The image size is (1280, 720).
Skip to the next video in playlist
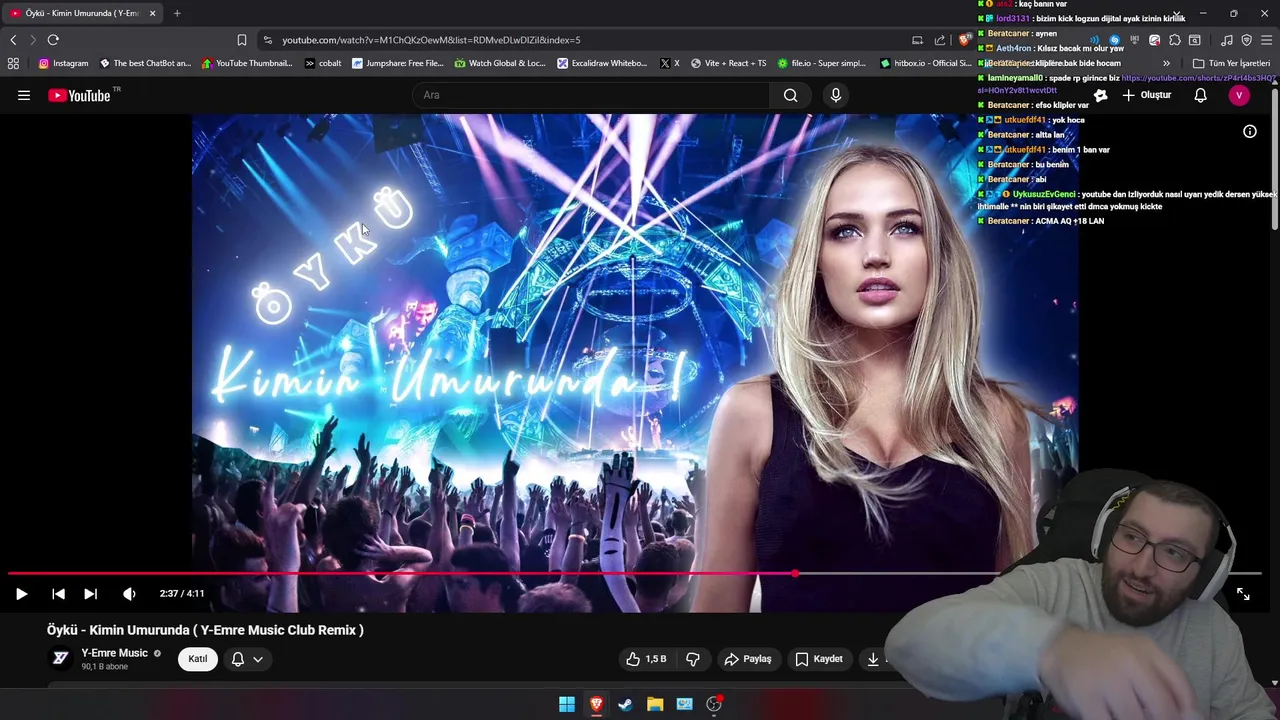click(90, 594)
